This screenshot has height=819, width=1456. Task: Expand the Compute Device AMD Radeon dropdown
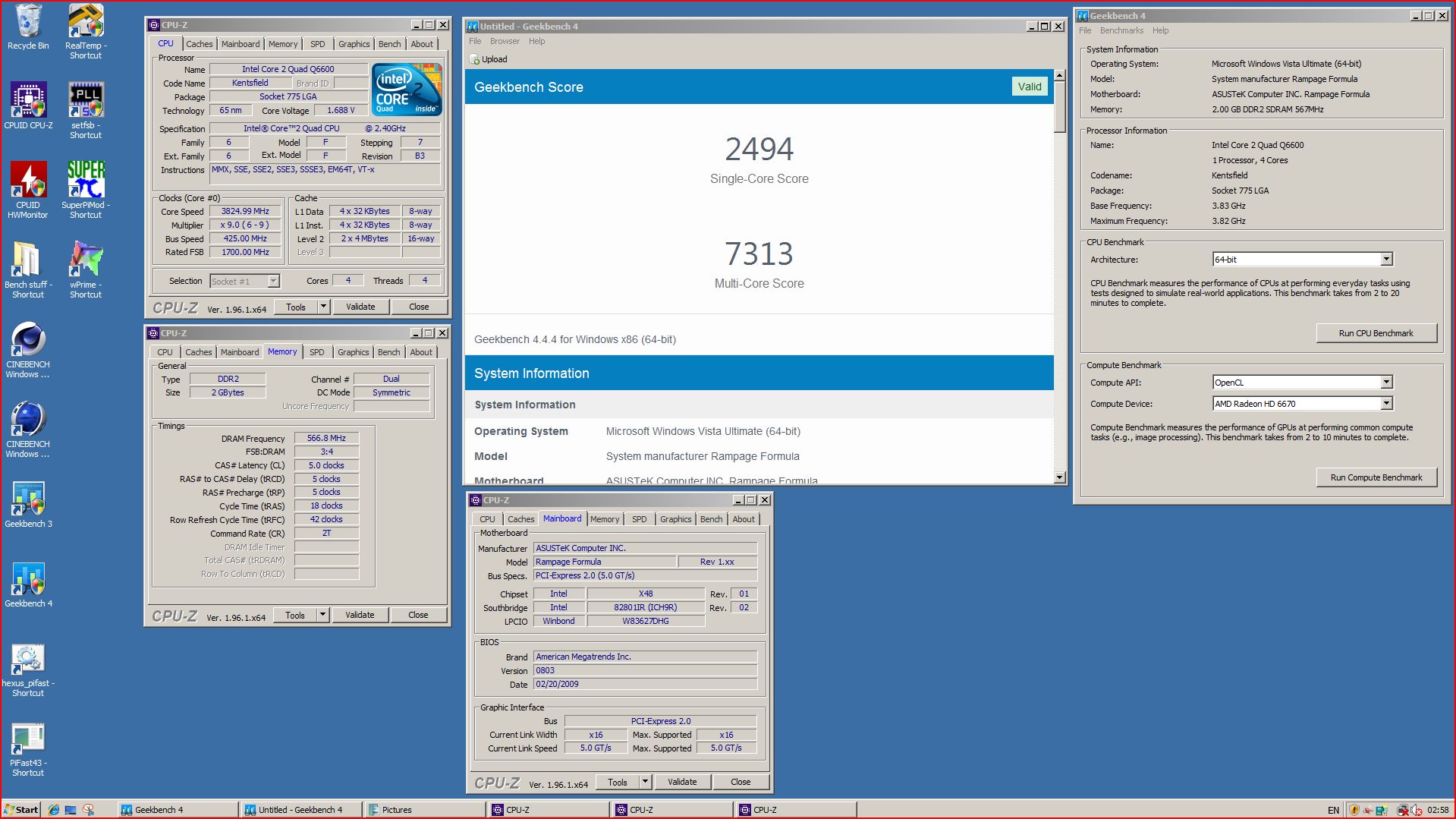(1387, 404)
